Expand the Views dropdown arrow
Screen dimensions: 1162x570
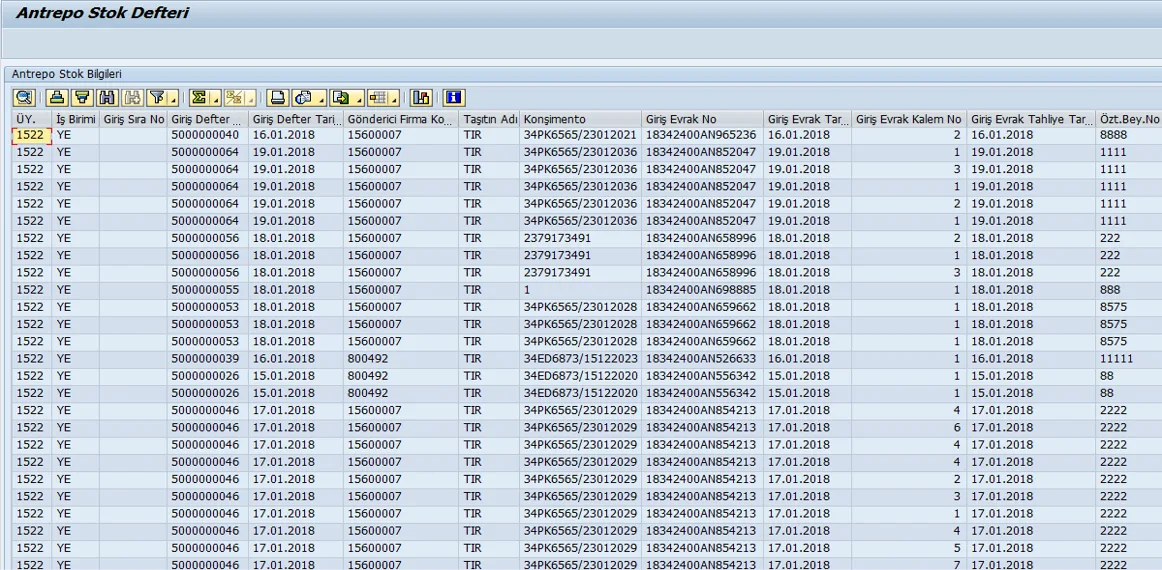click(x=321, y=97)
